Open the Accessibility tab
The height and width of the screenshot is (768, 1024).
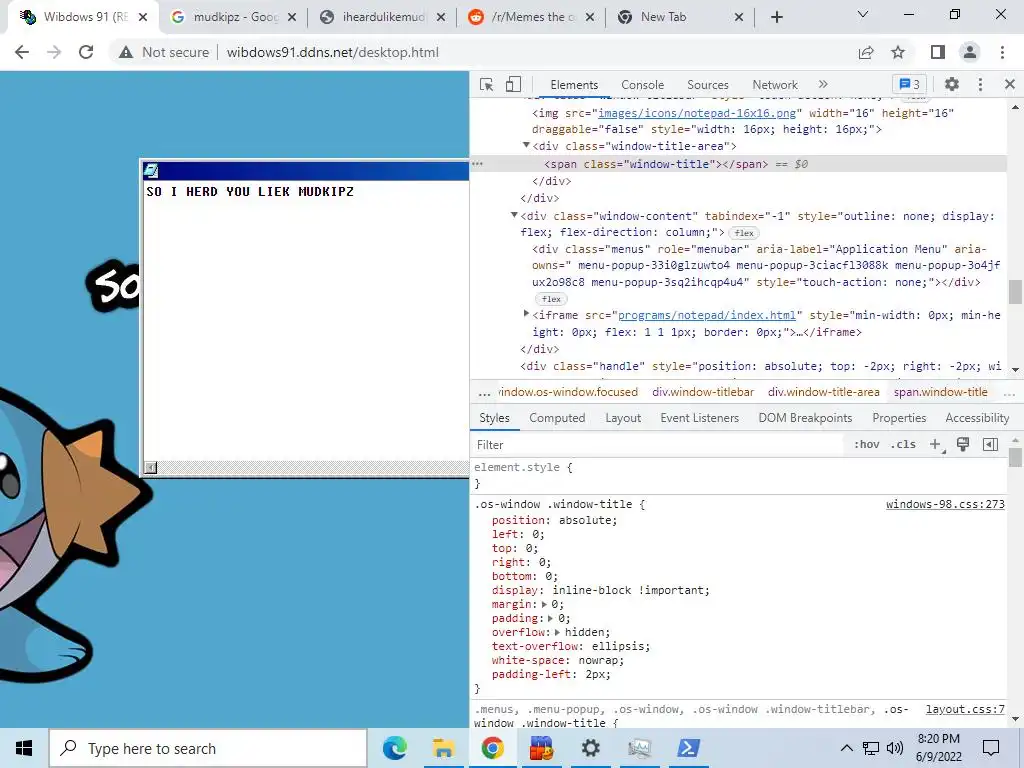click(x=977, y=418)
